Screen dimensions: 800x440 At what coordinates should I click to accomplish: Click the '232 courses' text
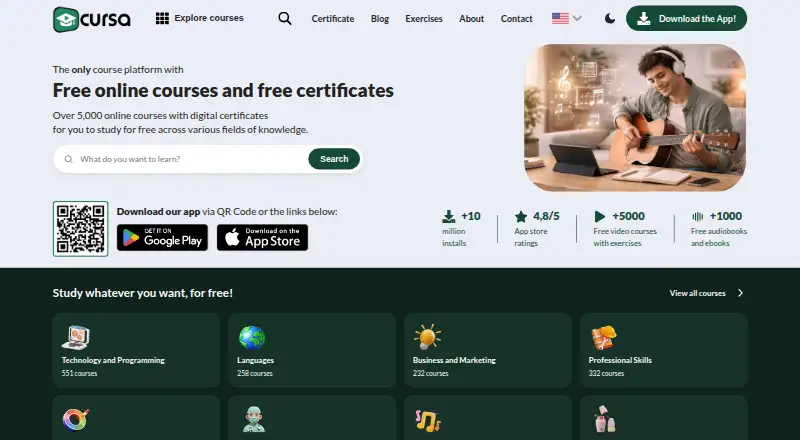431,374
